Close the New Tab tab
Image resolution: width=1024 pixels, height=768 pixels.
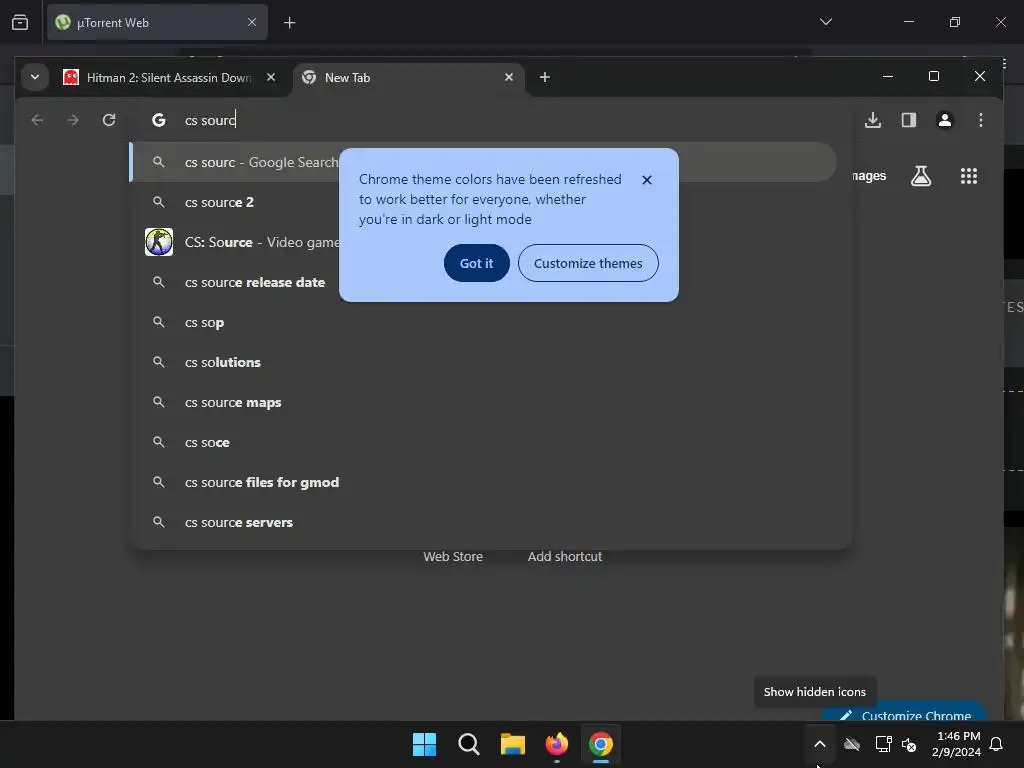click(509, 78)
